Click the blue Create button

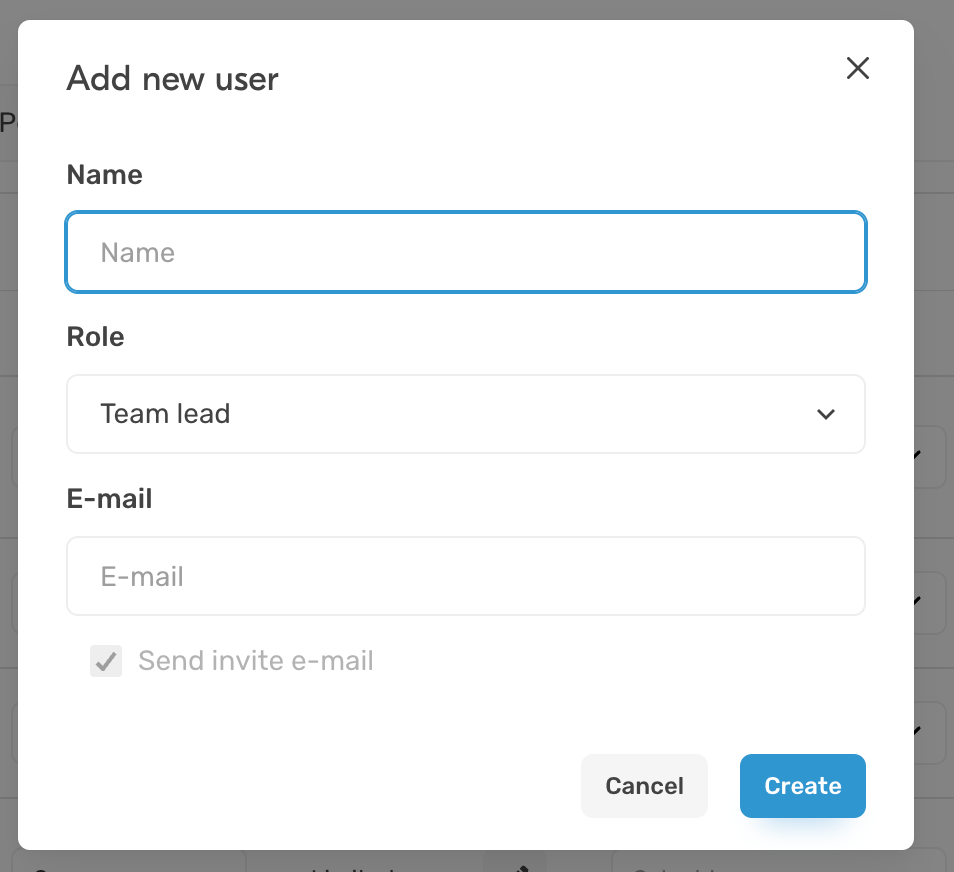pyautogui.click(x=802, y=786)
